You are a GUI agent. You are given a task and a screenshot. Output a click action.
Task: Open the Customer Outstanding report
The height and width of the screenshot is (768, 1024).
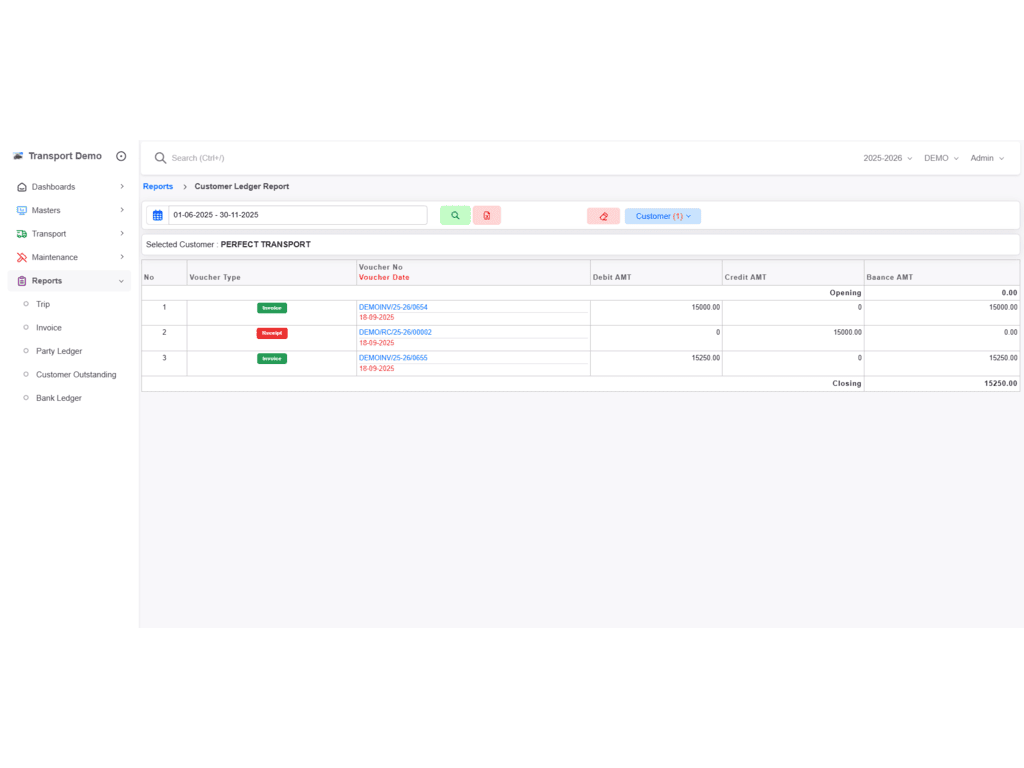(76, 374)
